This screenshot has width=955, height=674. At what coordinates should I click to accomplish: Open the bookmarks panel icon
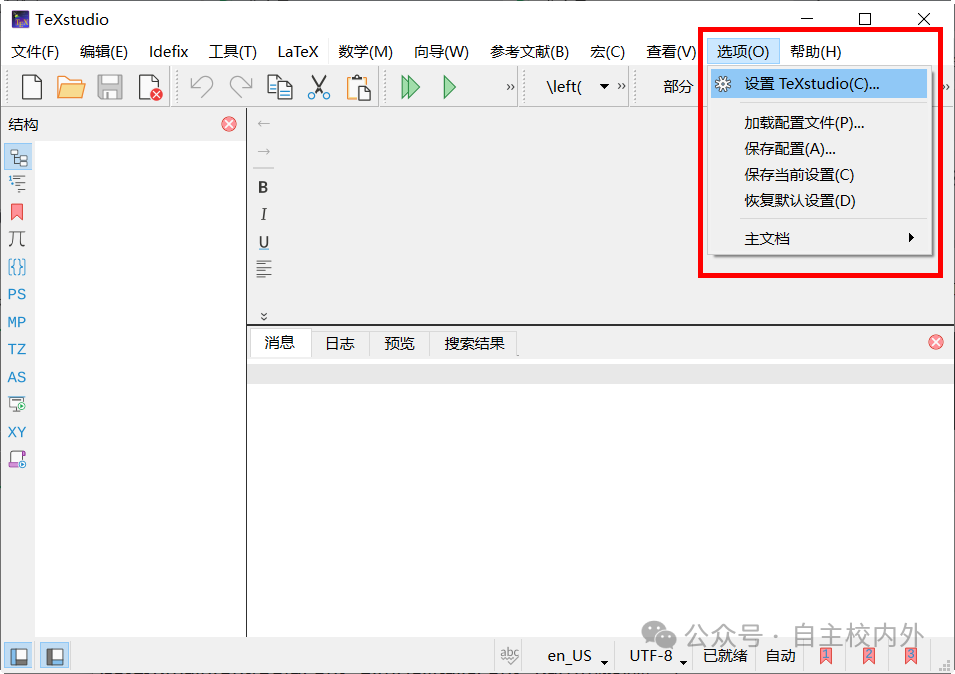pos(17,212)
